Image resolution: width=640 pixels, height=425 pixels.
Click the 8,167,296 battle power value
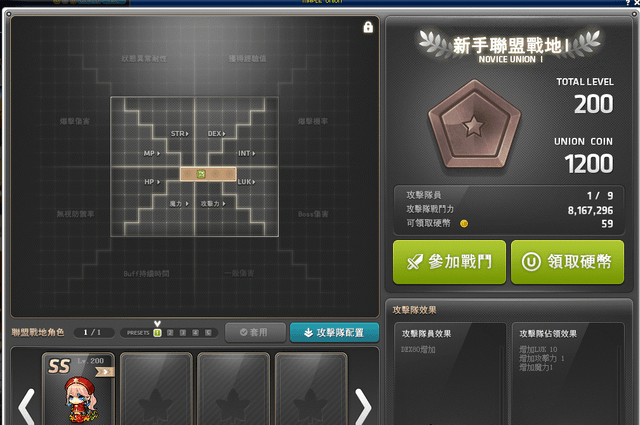590,210
